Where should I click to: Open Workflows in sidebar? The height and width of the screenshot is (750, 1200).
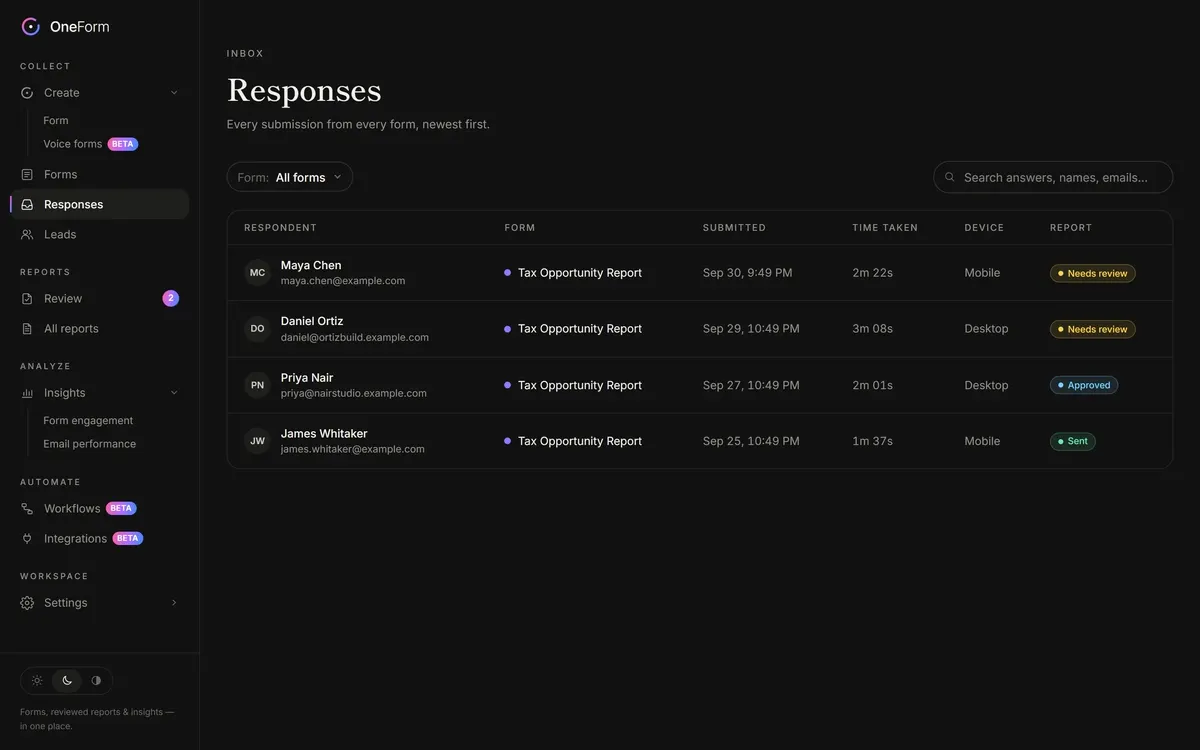point(99,509)
